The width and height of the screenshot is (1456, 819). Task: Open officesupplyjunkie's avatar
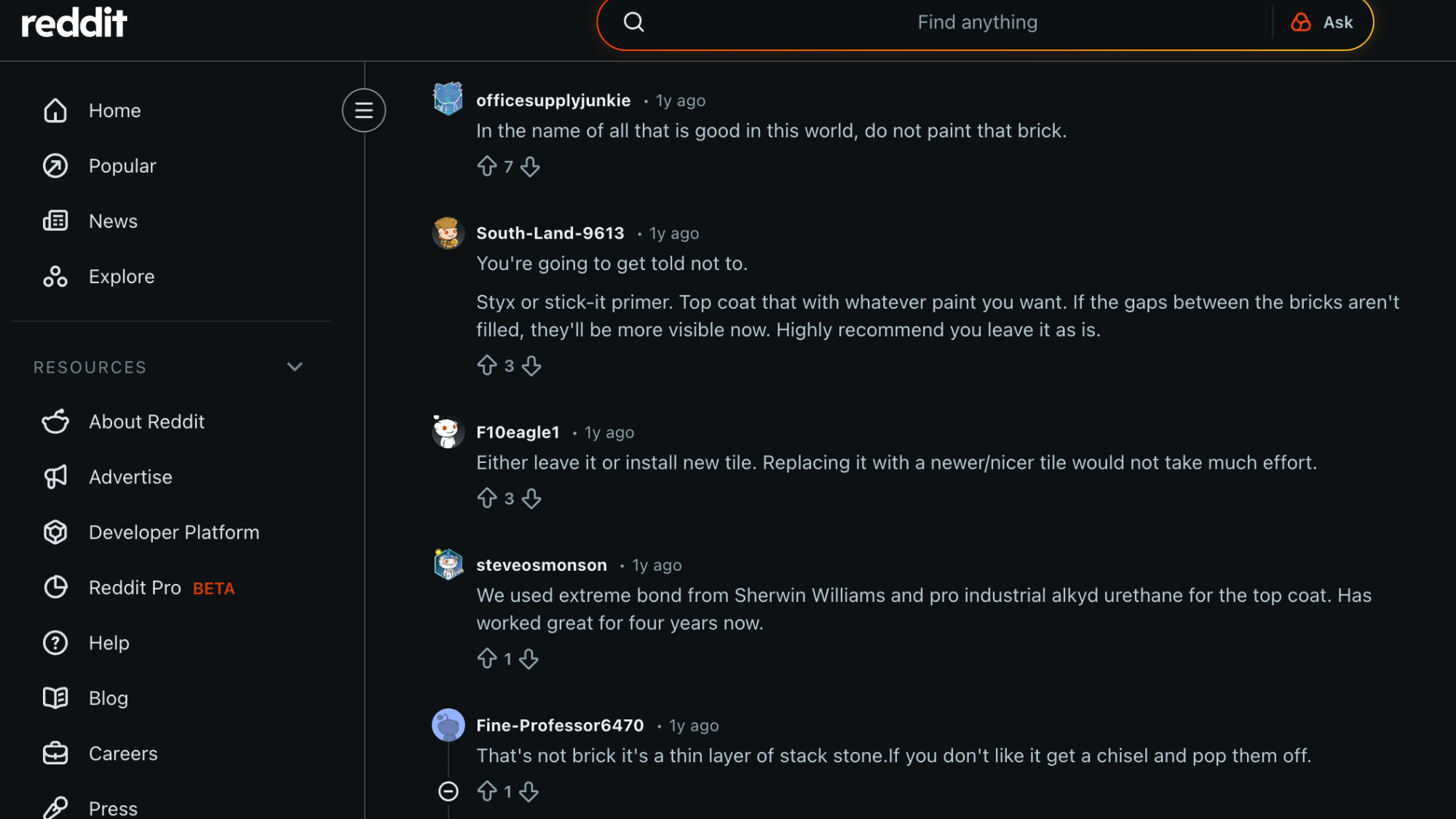coord(448,99)
